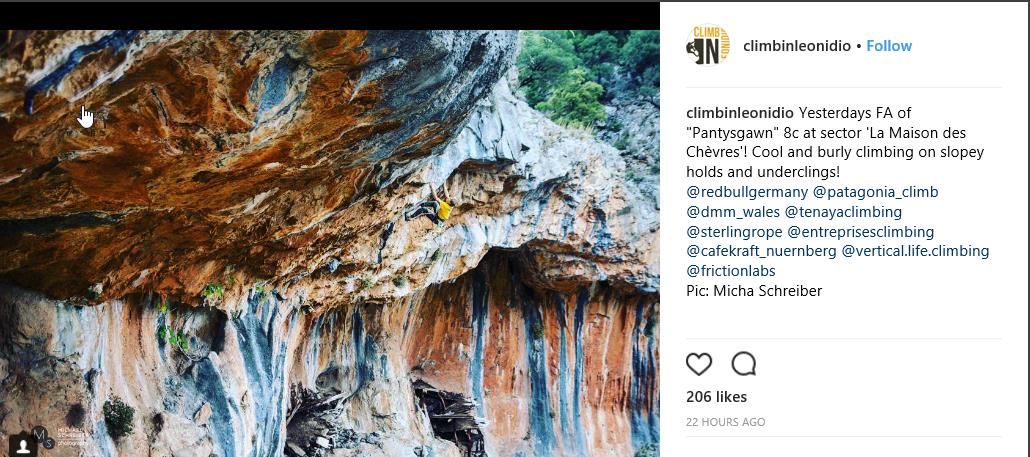Like the post with the heart icon
Image resolution: width=1030 pixels, height=457 pixels.
[699, 364]
